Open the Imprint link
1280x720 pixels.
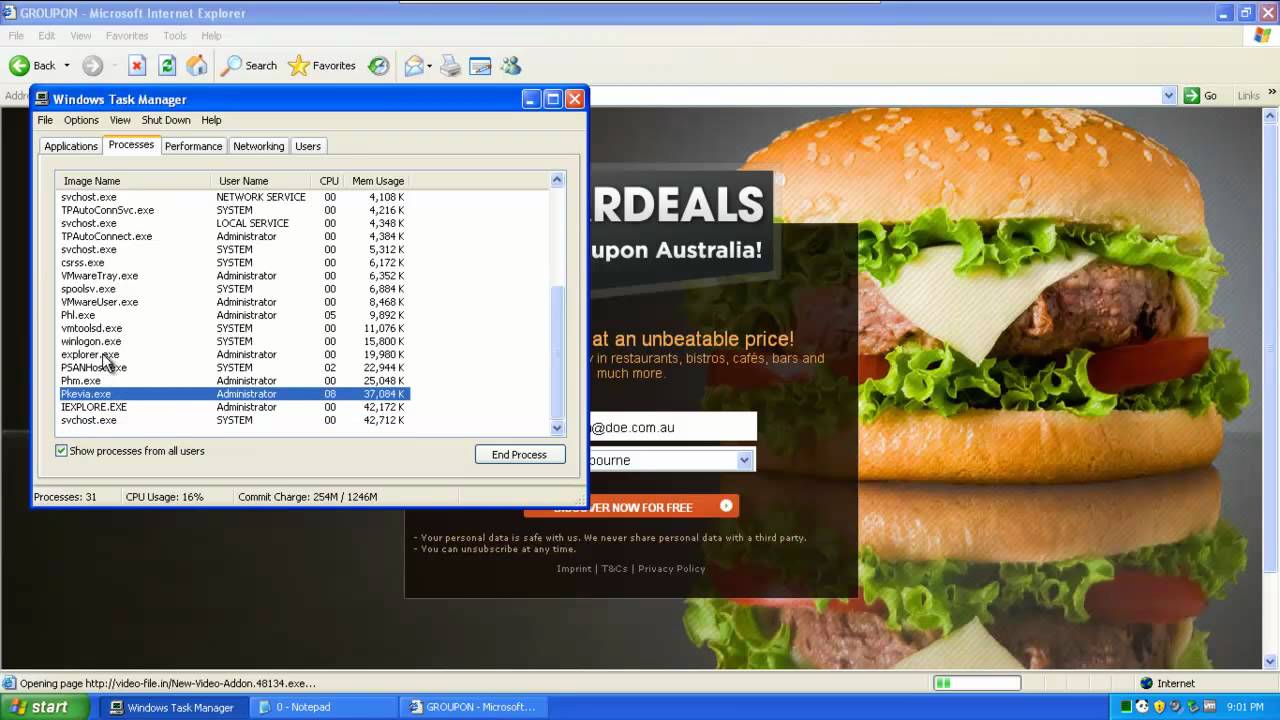click(574, 569)
